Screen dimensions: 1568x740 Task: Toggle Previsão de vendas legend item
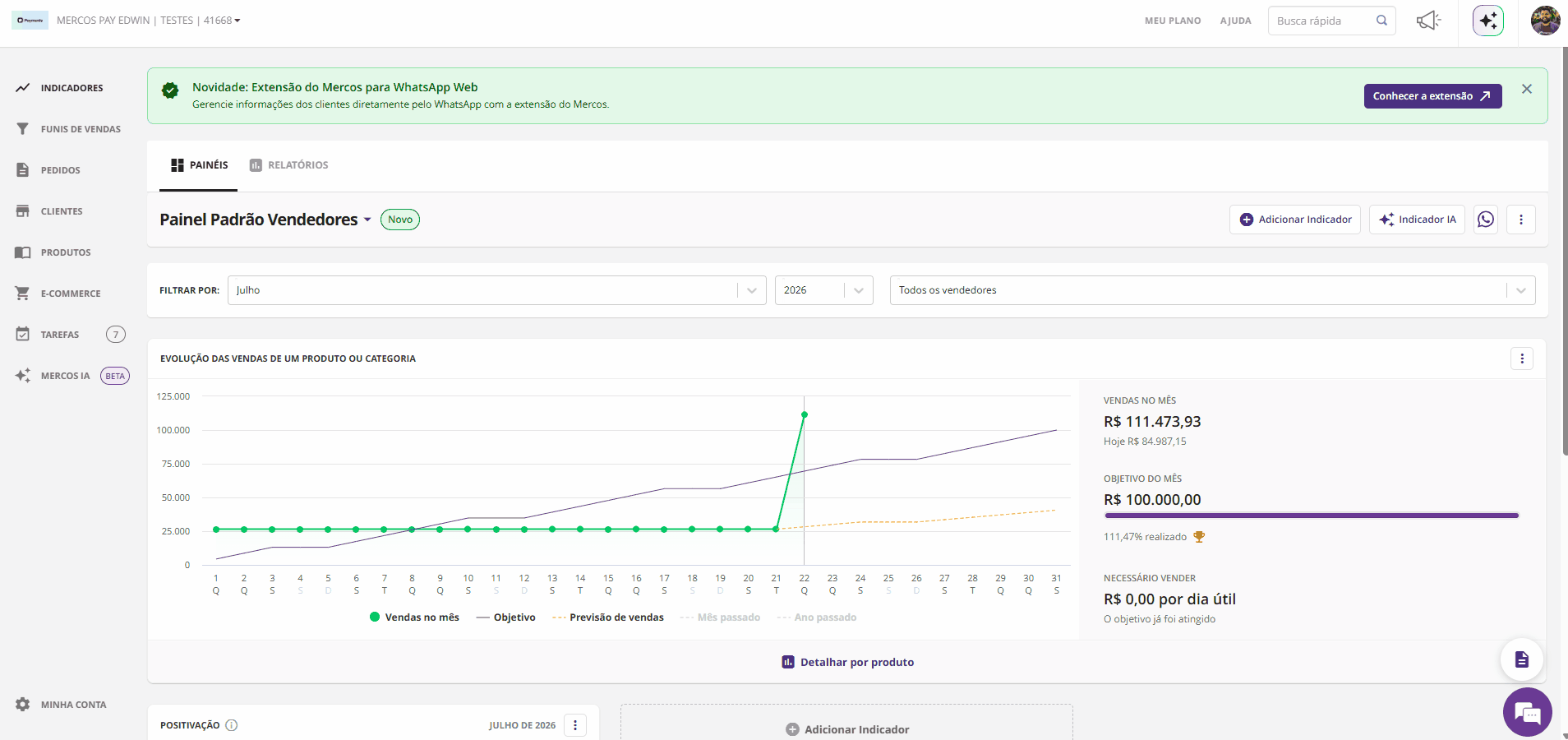coord(608,617)
